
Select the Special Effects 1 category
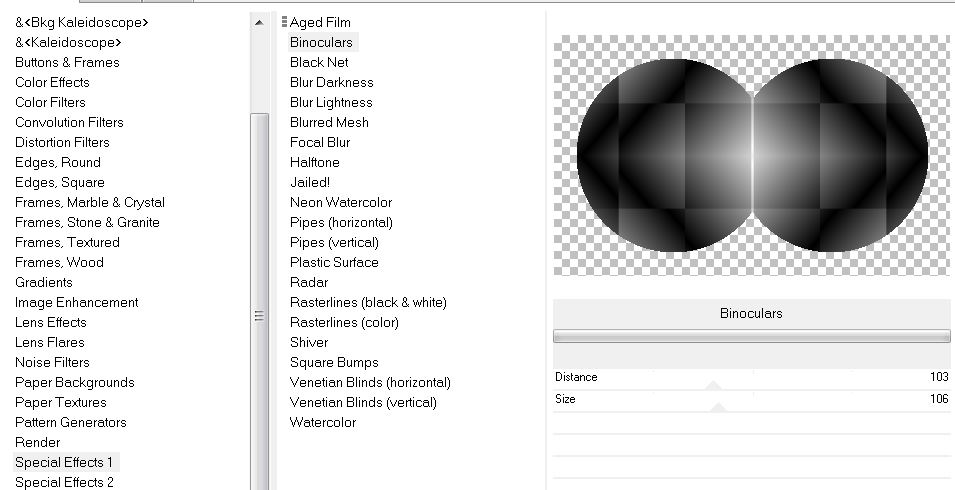[64, 463]
